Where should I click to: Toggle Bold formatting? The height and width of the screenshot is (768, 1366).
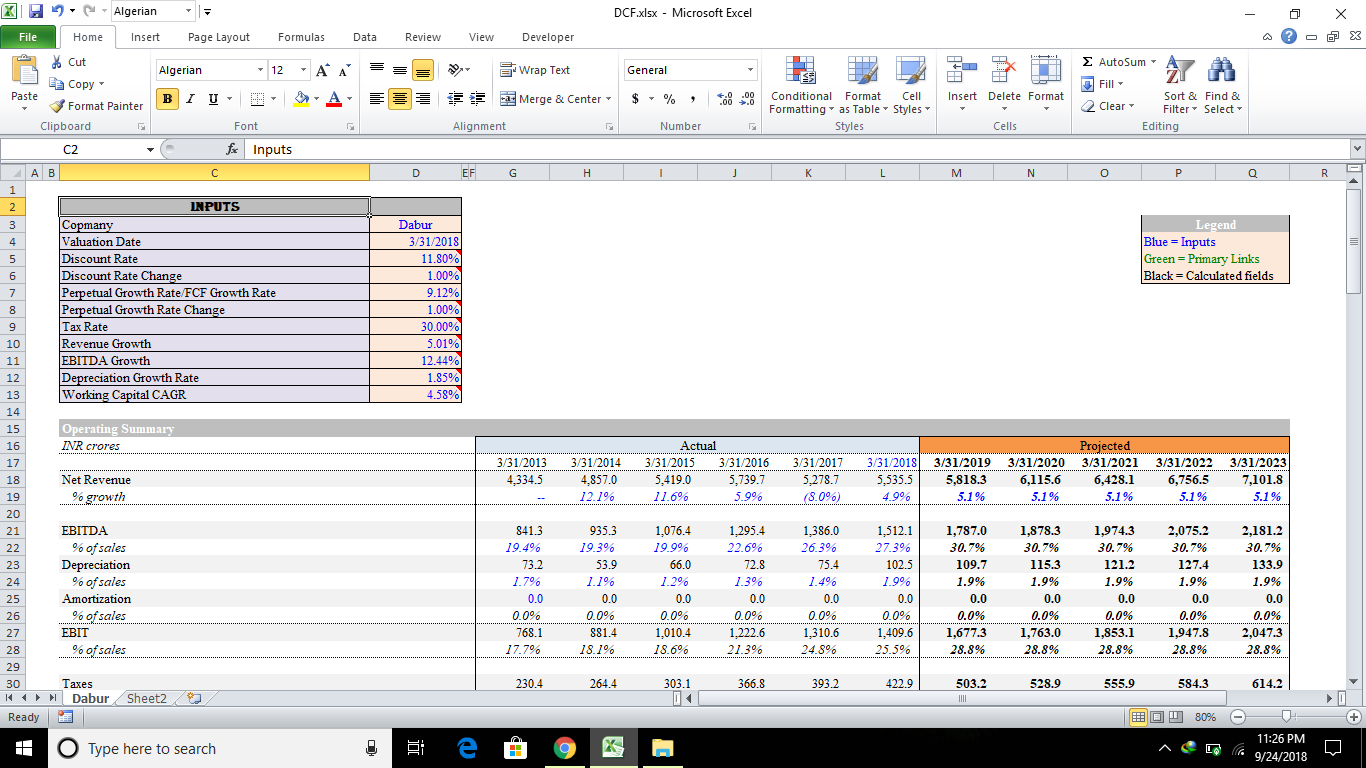pos(168,99)
